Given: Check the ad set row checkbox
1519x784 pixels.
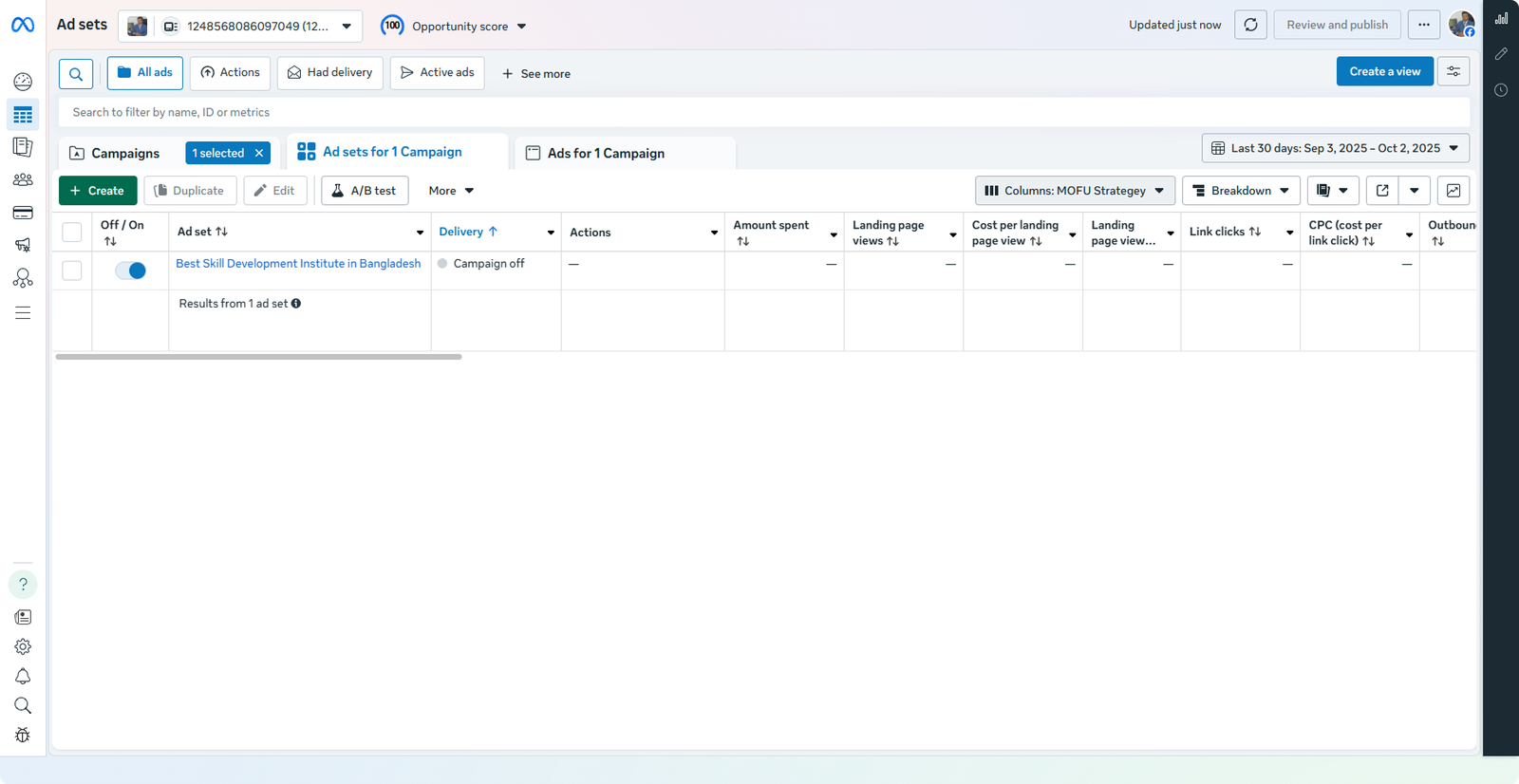Looking at the screenshot, I should pyautogui.click(x=72, y=271).
